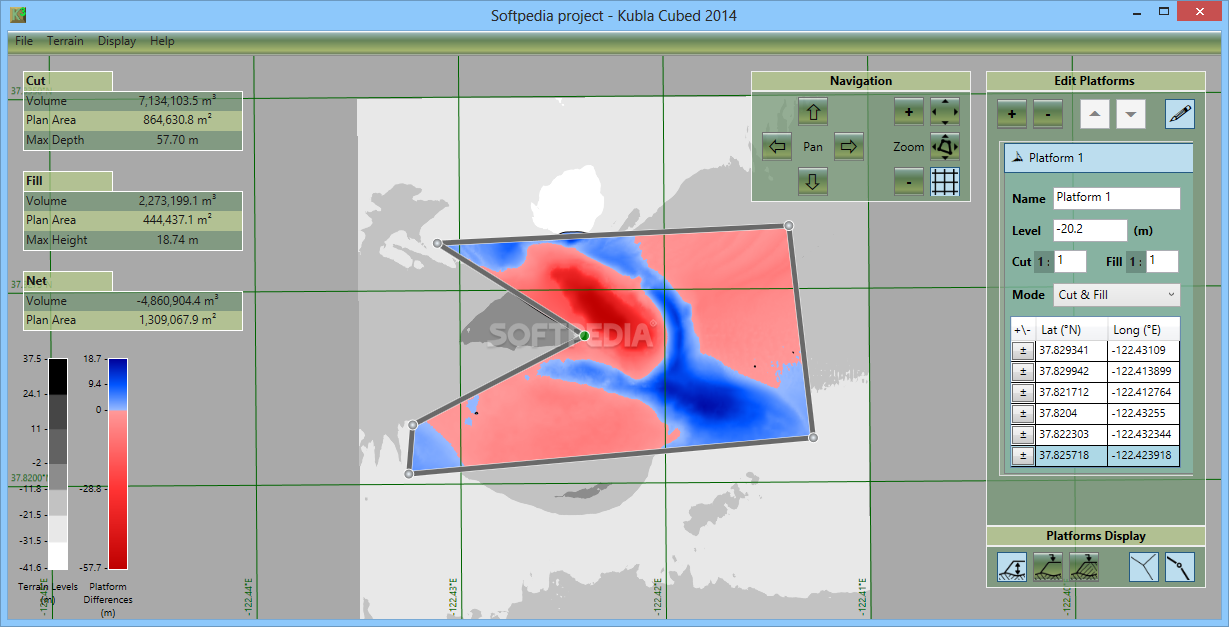
Task: Click the ± button for latitude 37.822303
Action: pyautogui.click(x=1023, y=434)
